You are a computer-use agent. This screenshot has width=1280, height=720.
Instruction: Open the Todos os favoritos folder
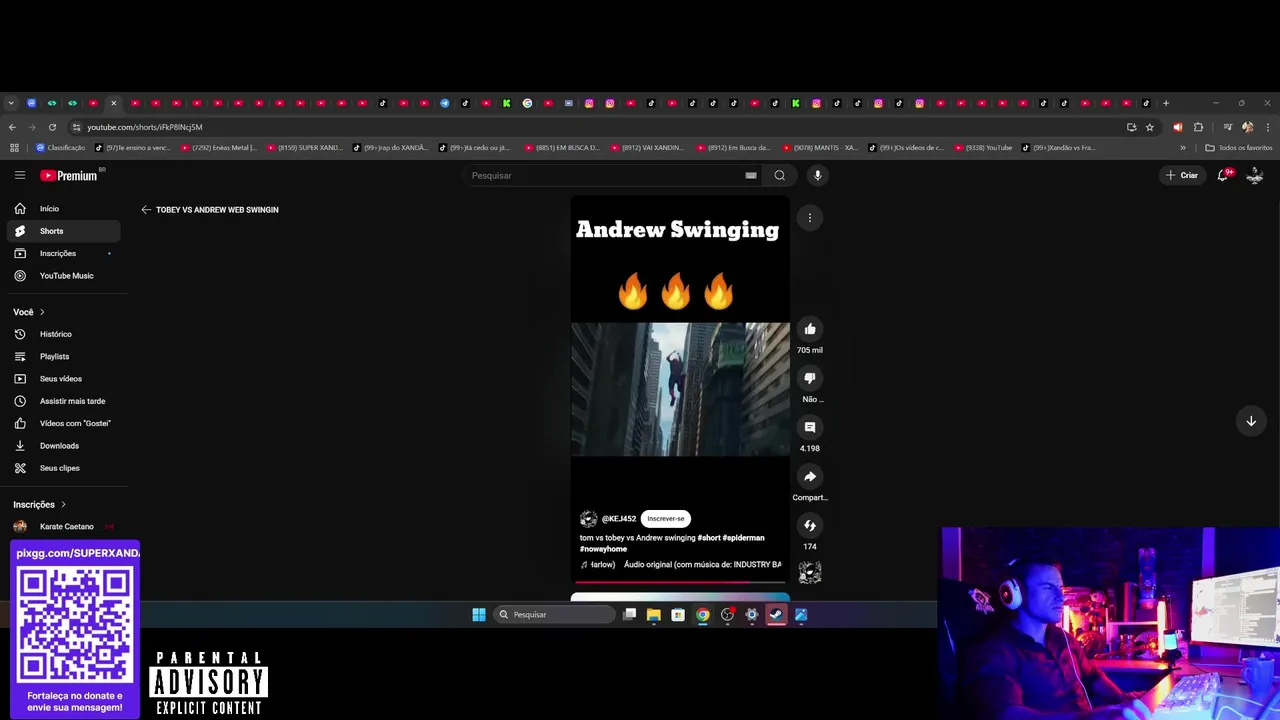click(1239, 148)
